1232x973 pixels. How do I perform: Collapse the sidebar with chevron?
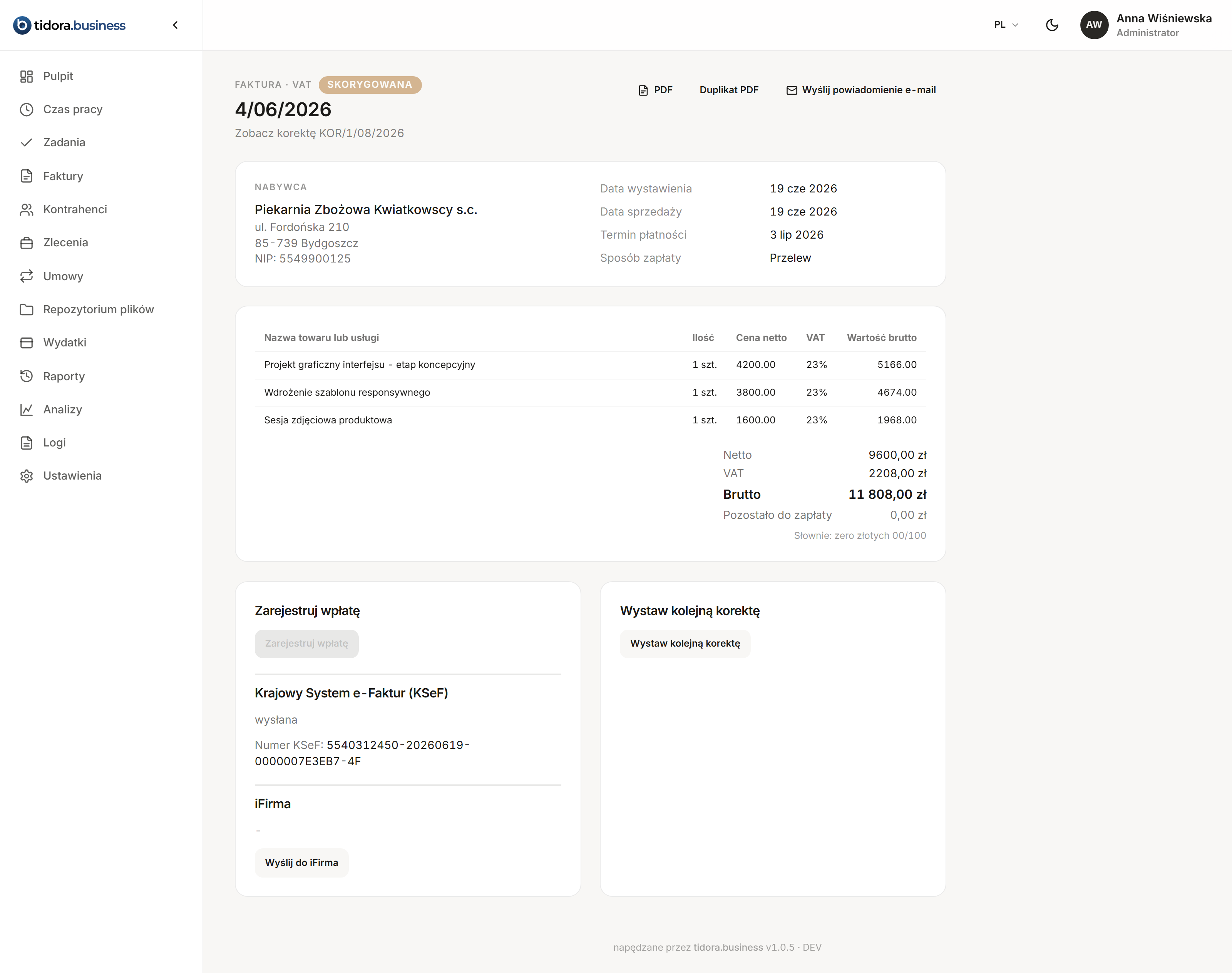coord(176,25)
